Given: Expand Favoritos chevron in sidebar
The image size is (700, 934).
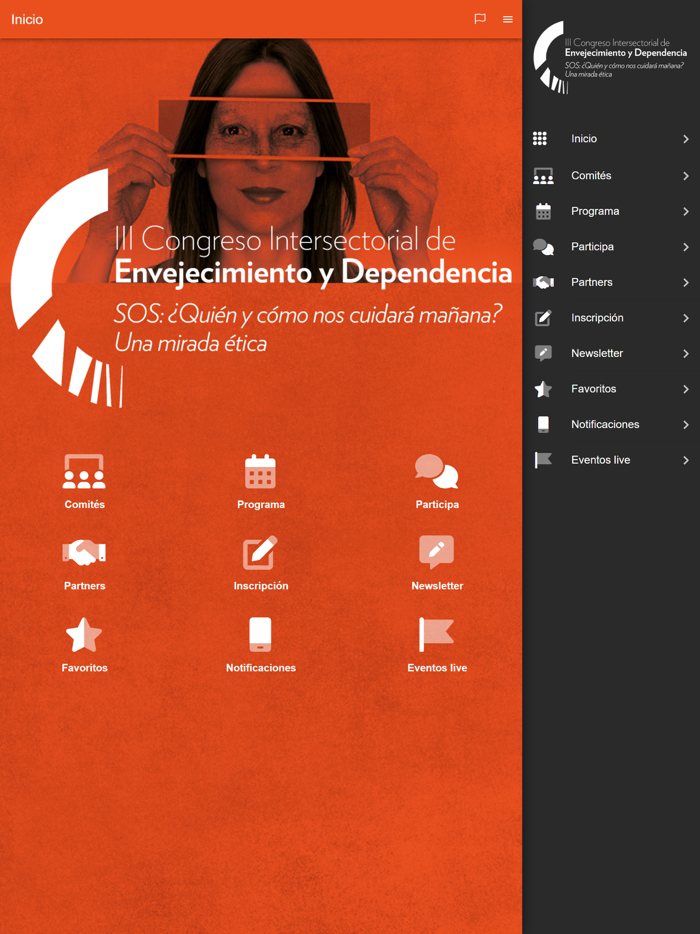Looking at the screenshot, I should (x=686, y=389).
